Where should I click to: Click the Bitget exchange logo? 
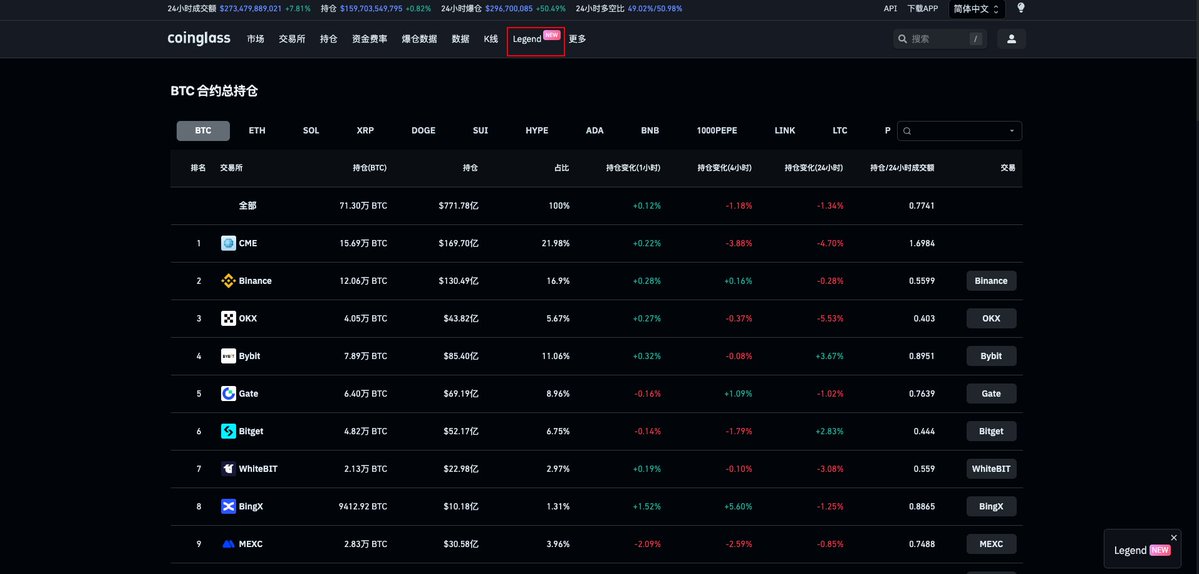pyautogui.click(x=229, y=431)
